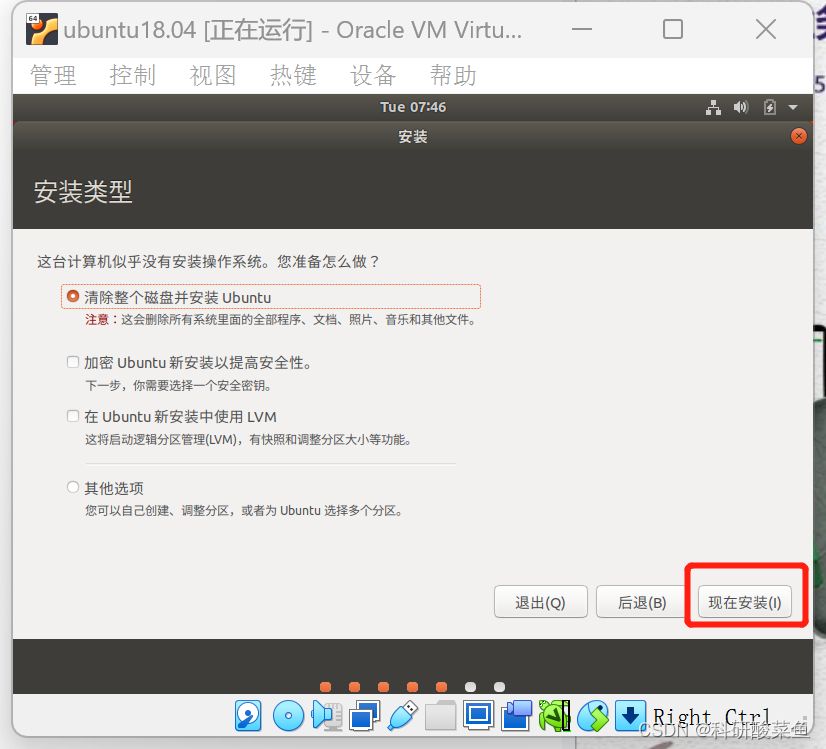The height and width of the screenshot is (749, 826).
Task: Open the 视图 menu
Action: click(213, 75)
